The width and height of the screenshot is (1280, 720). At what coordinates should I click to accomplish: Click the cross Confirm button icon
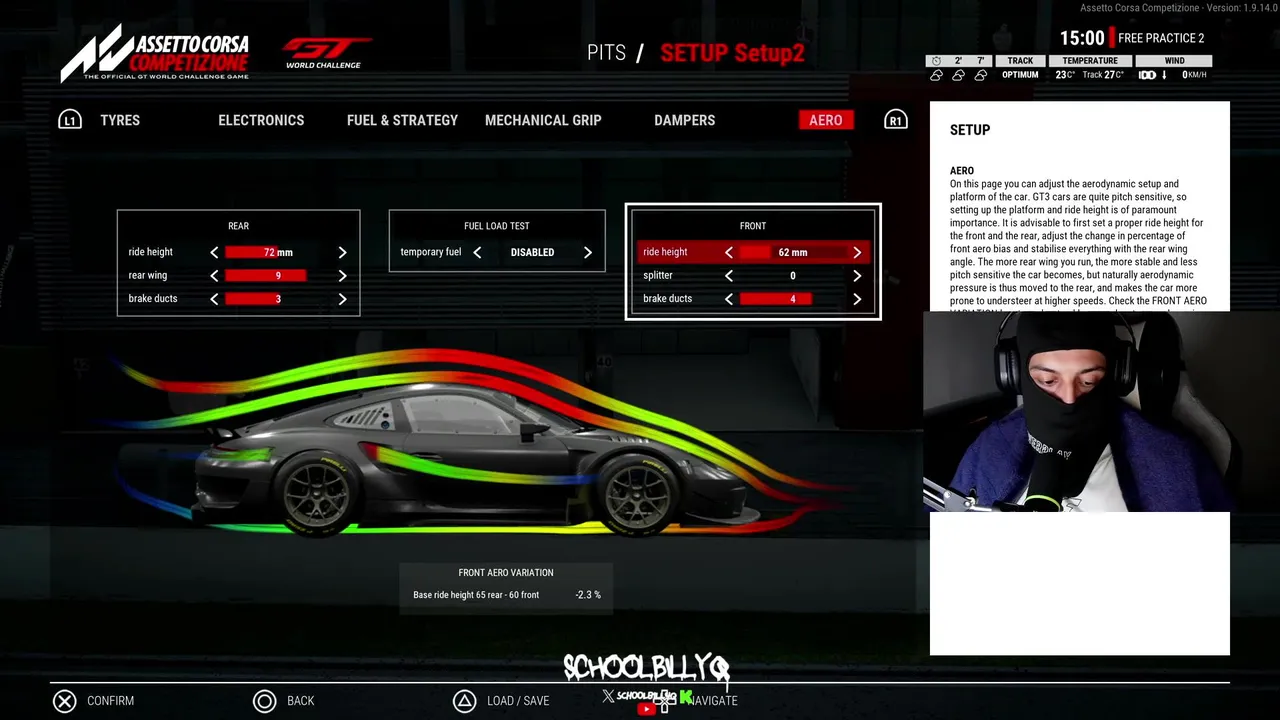click(x=65, y=701)
